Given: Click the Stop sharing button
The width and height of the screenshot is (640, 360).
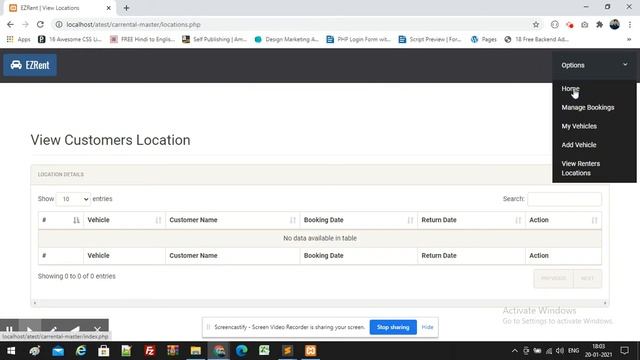Looking at the screenshot, I should [x=393, y=327].
